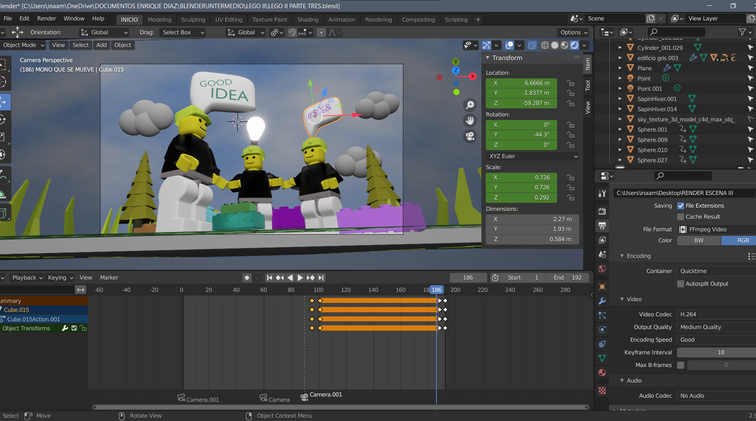This screenshot has height=421, width=756.
Task: Tick the Max B-frames checkbox
Action: (681, 365)
